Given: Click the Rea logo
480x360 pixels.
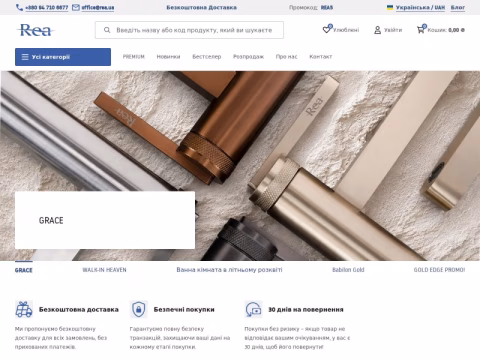Looking at the screenshot, I should pos(35,30).
